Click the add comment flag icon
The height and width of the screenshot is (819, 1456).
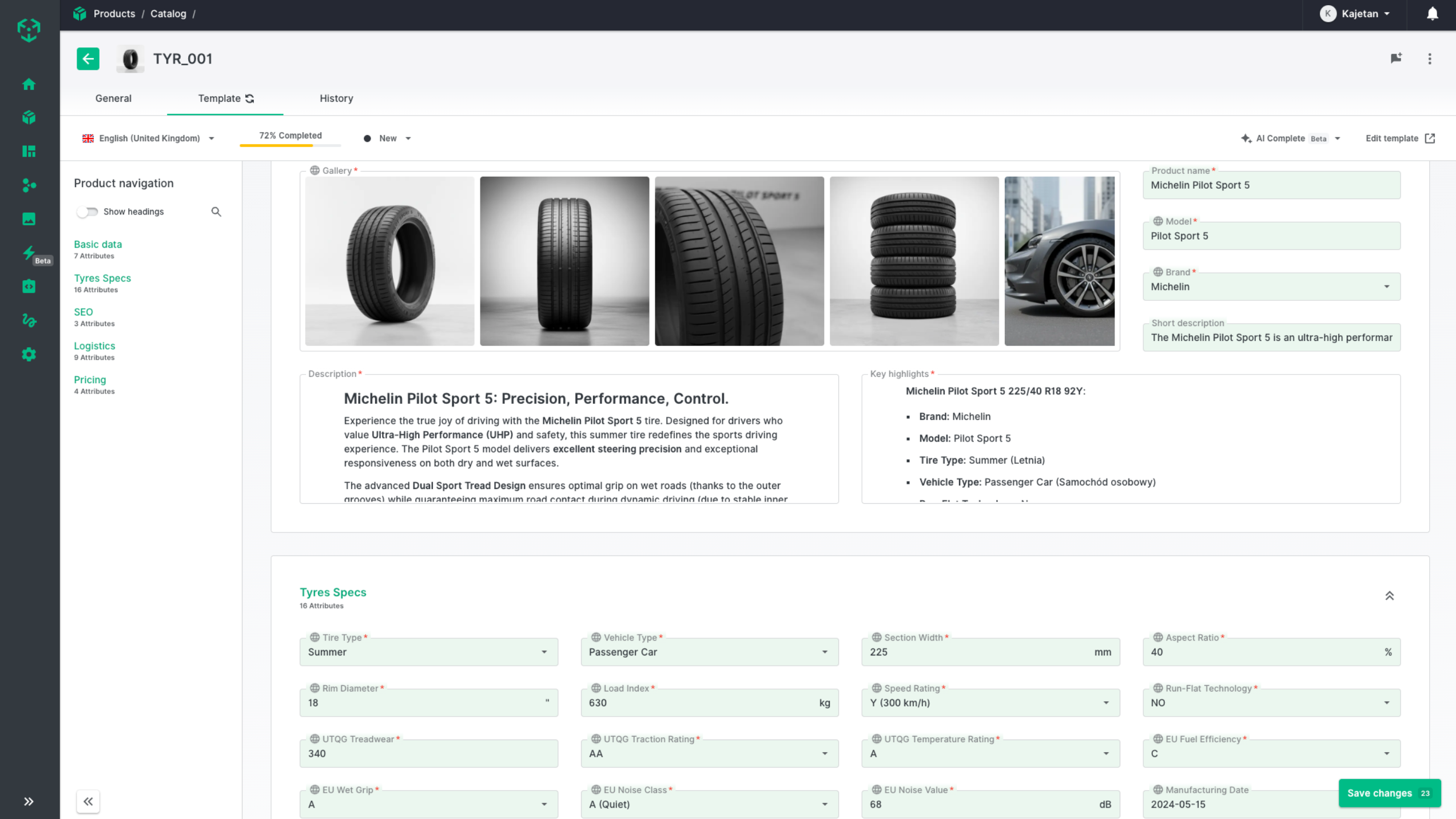pyautogui.click(x=1396, y=58)
